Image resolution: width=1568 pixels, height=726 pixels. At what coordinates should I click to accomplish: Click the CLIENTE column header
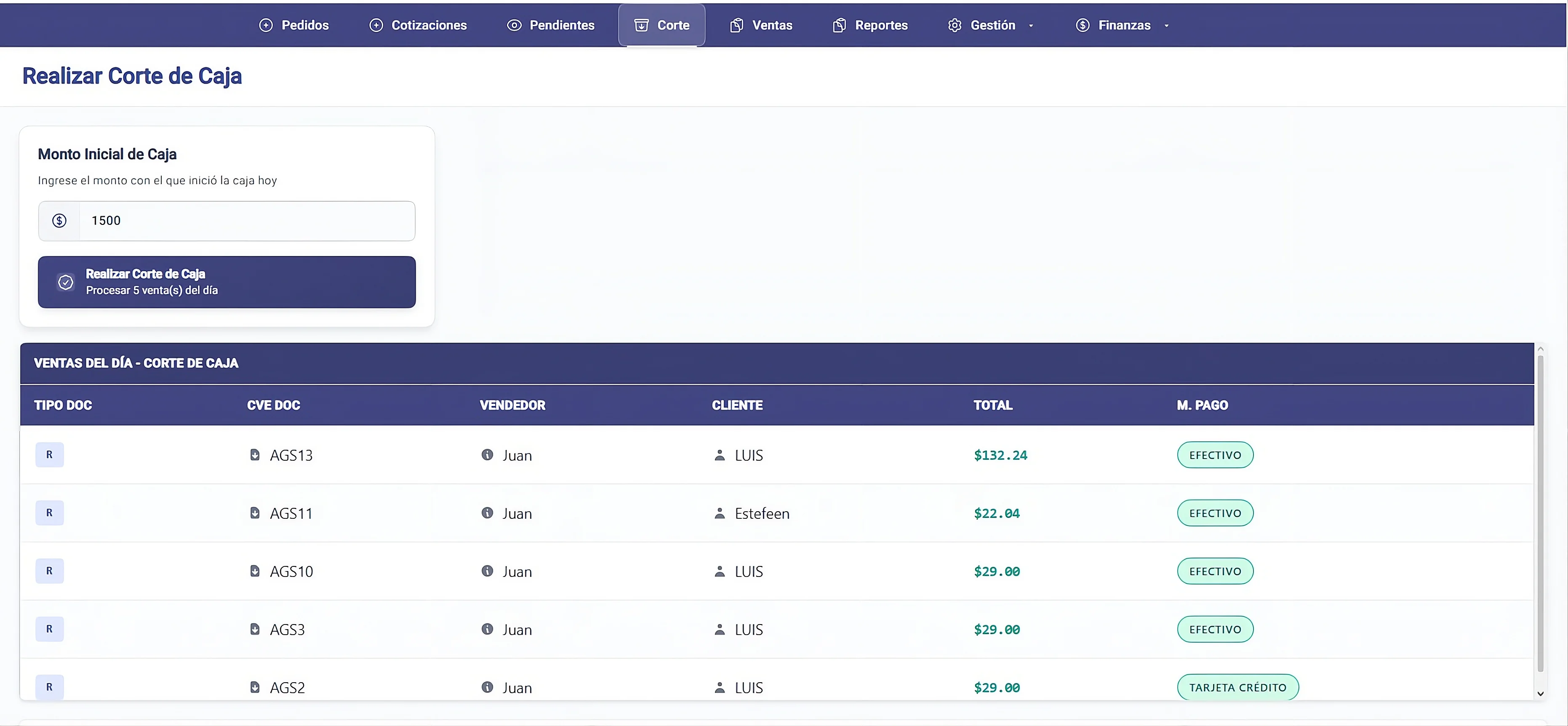click(737, 405)
